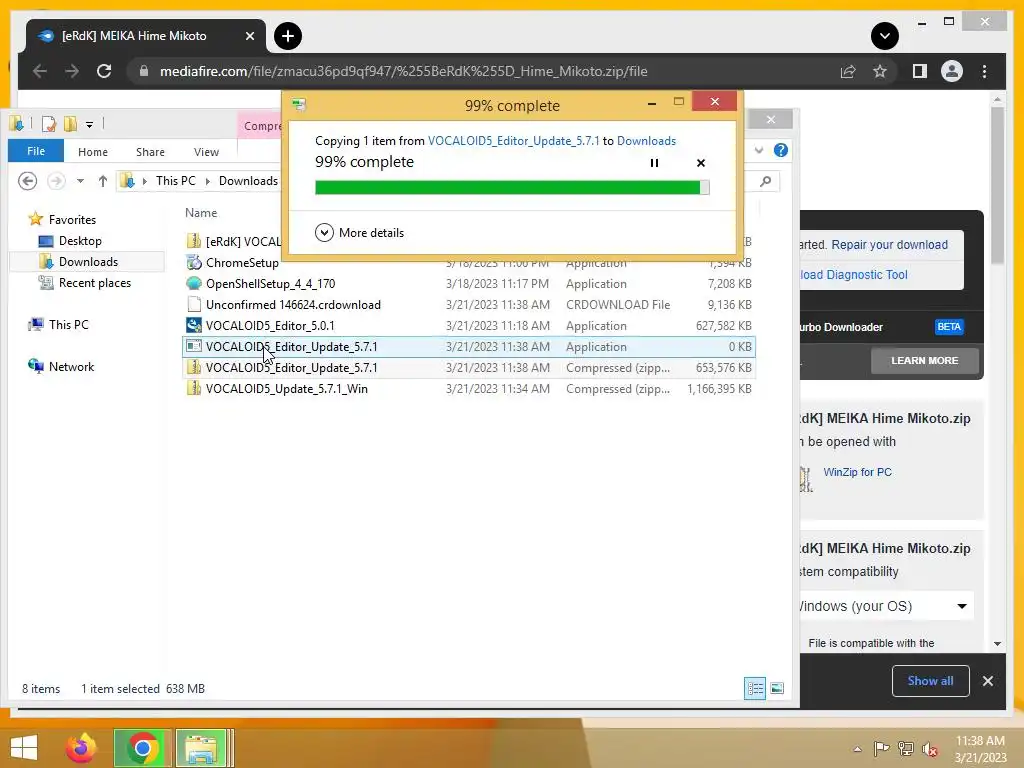Click Explorer quick access New folder icon

[x=70, y=123]
